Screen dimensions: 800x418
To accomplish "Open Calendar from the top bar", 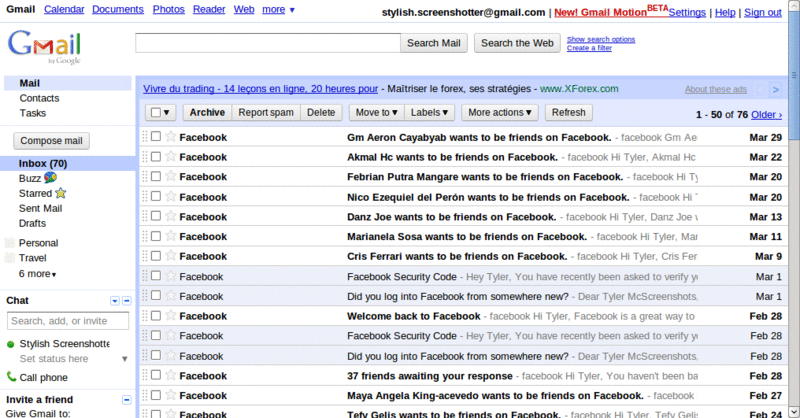I will click(x=64, y=9).
